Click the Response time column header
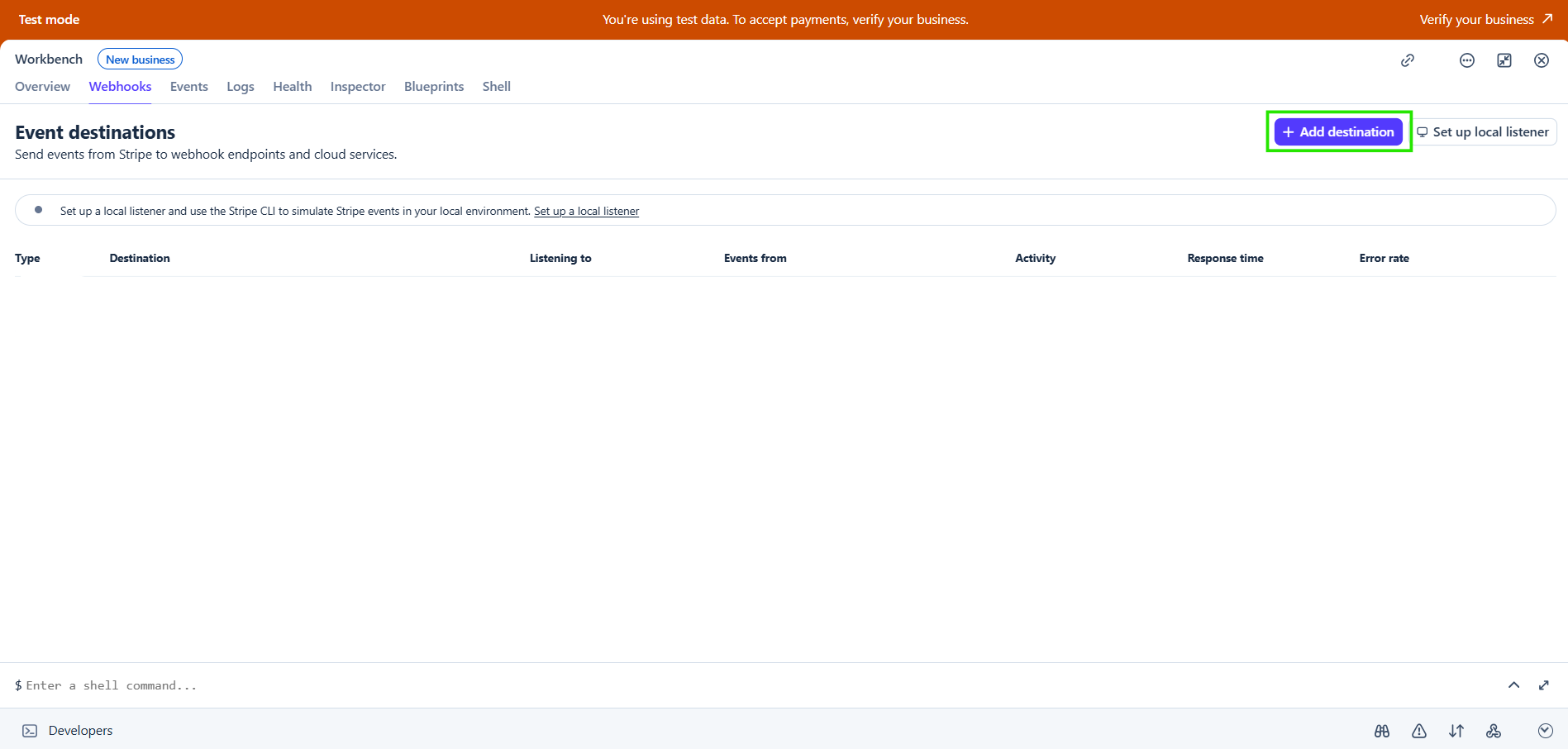The width and height of the screenshot is (1568, 749). point(1226,258)
